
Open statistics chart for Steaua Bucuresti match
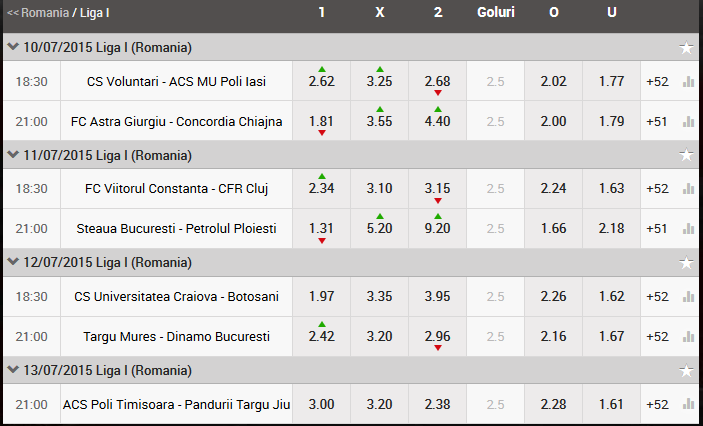click(688, 229)
